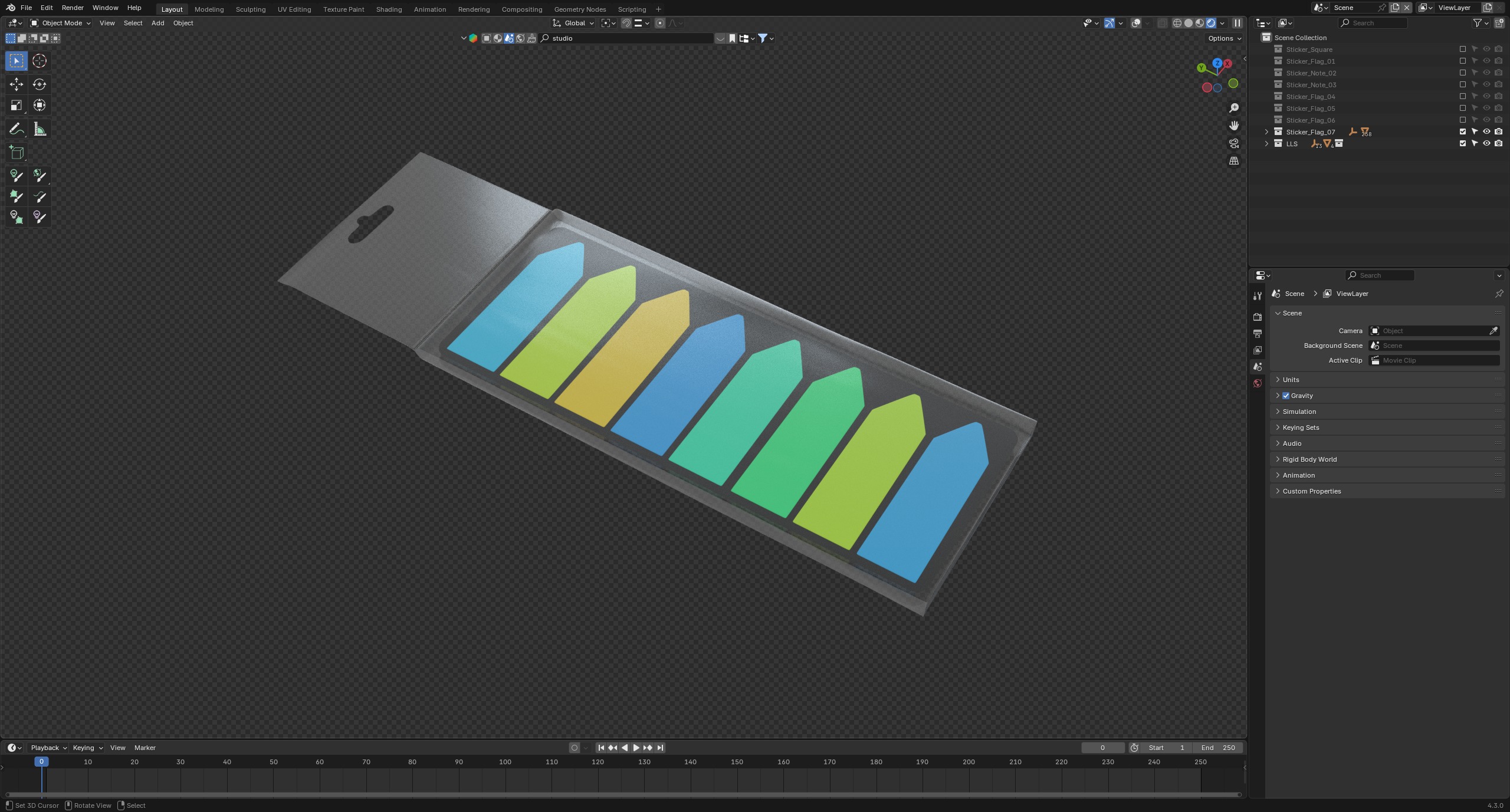
Task: Activate the Rotate tool
Action: click(40, 84)
